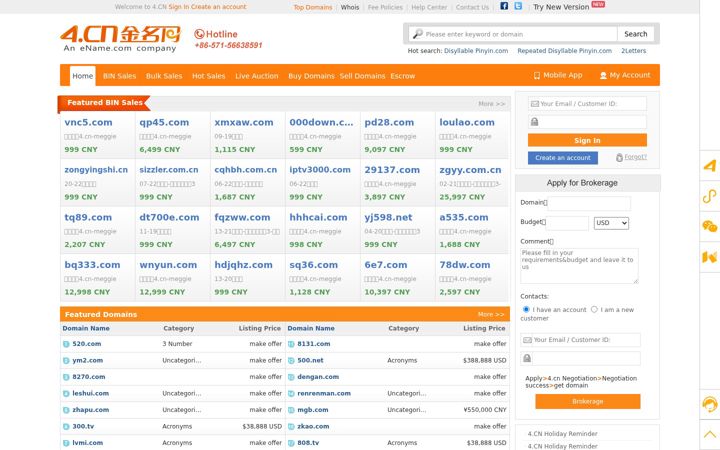Click the lock icon next to Forgot
The width and height of the screenshot is (720, 450).
(619, 158)
